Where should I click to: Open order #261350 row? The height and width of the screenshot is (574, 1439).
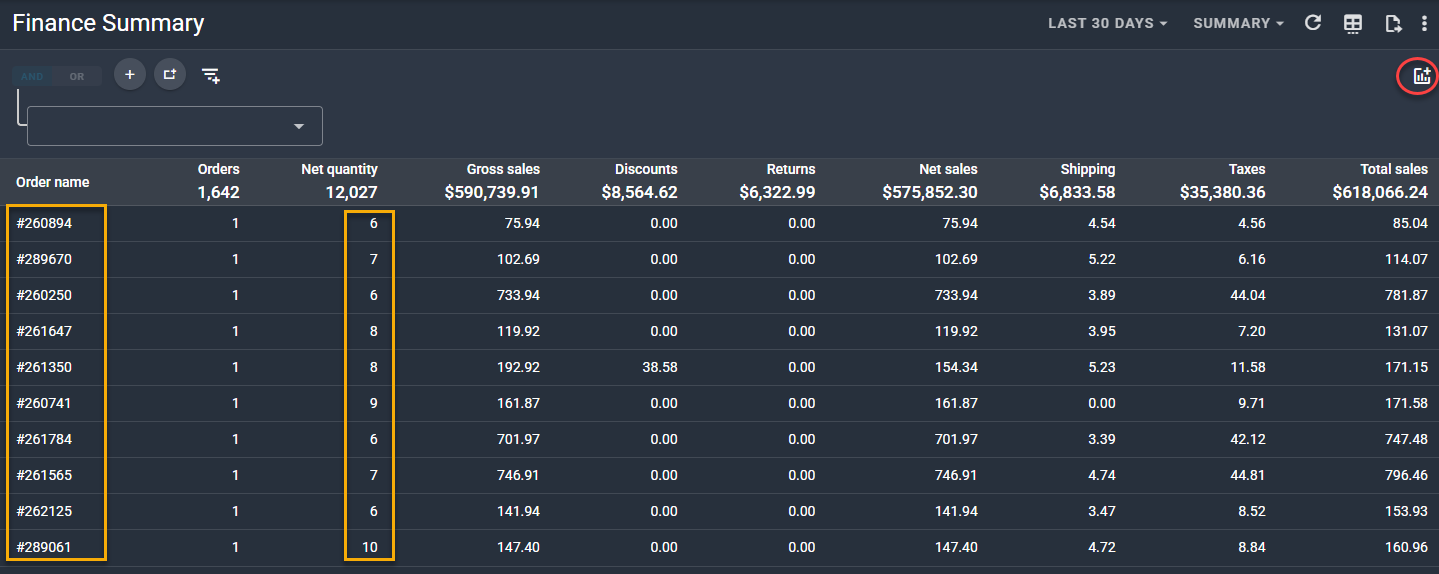point(45,367)
